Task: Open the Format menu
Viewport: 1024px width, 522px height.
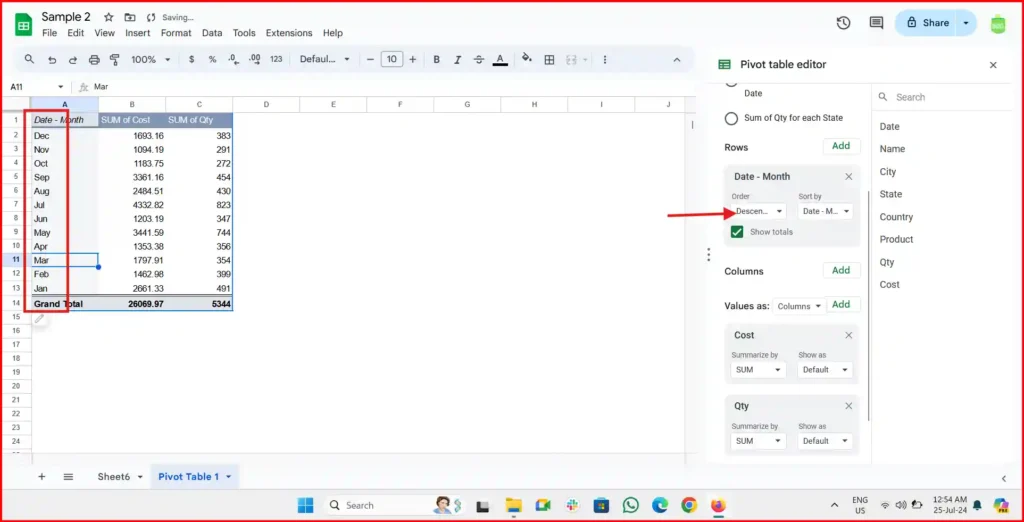Action: [176, 33]
